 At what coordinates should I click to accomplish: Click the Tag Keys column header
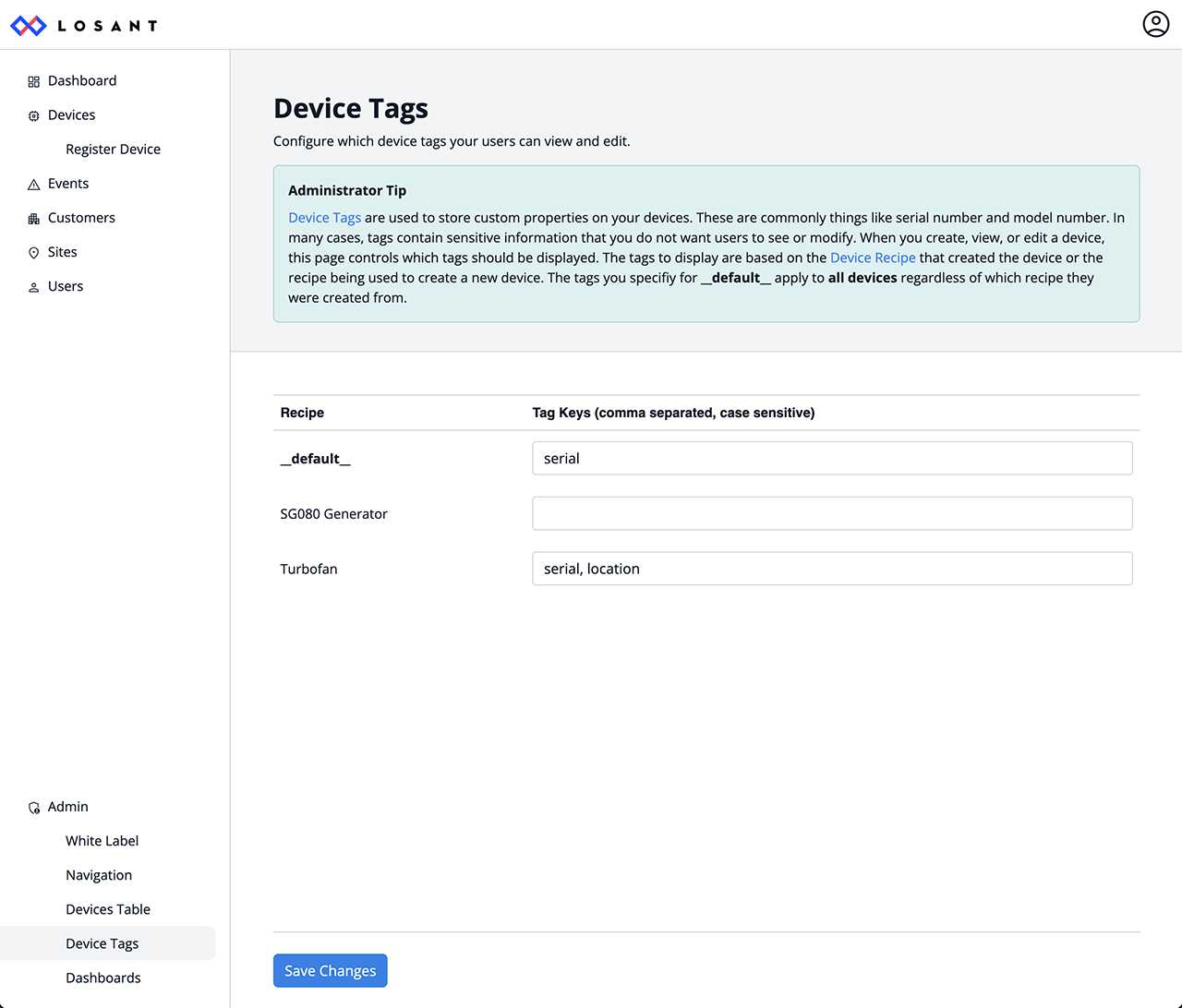point(673,413)
